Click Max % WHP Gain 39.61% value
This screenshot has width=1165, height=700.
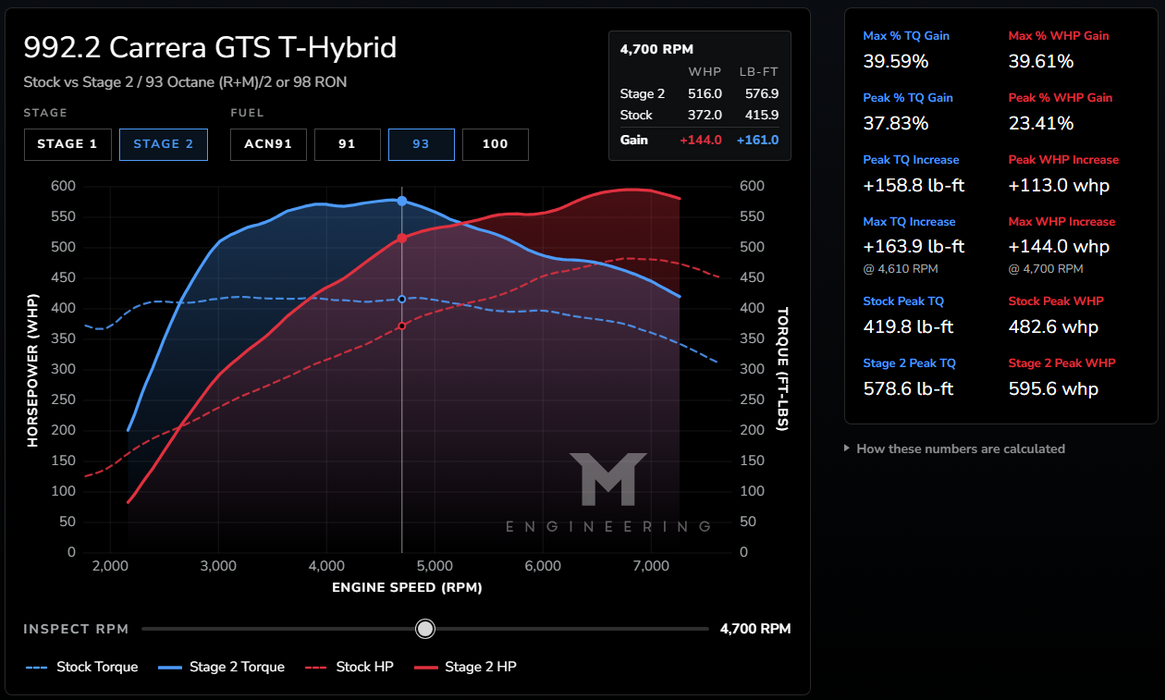point(1041,62)
